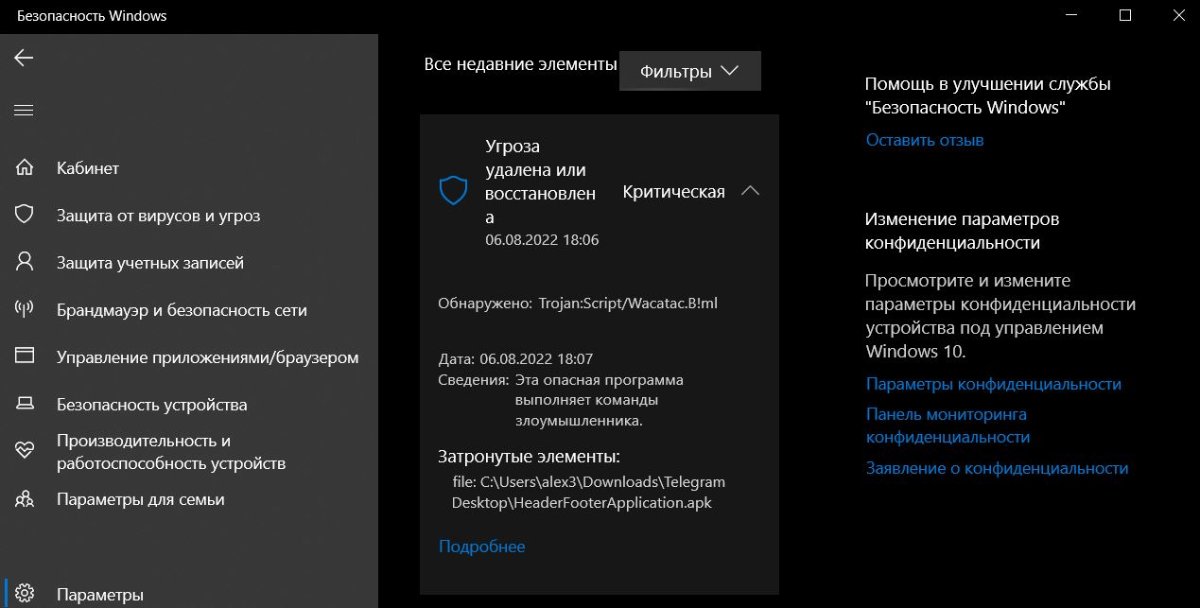This screenshot has width=1200, height=608.
Task: Click the blue shield threat icon
Action: tap(453, 191)
